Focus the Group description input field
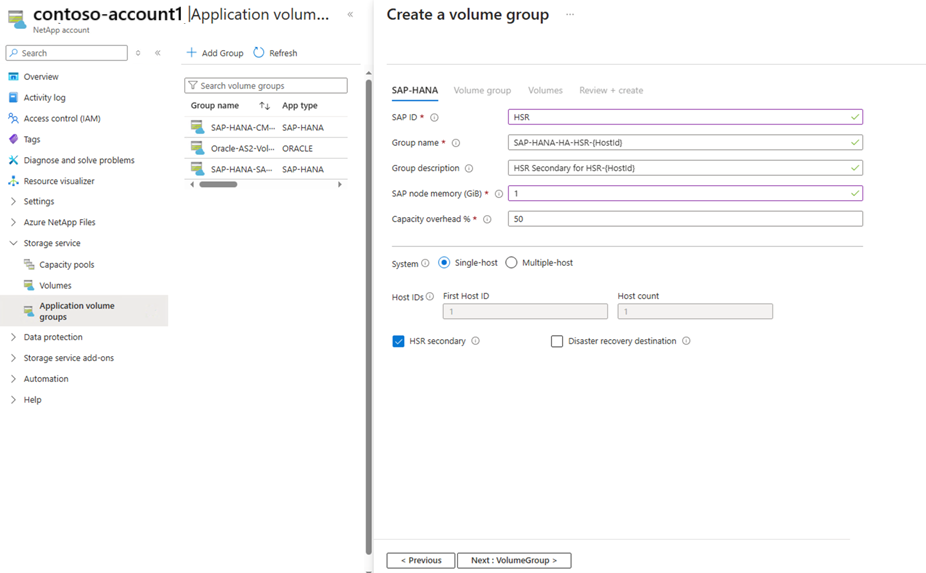Screen dimensions: 926x573 coord(685,168)
